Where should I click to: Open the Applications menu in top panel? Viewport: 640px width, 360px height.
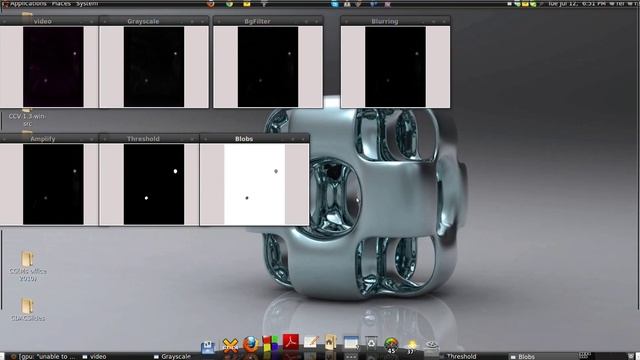point(28,3)
